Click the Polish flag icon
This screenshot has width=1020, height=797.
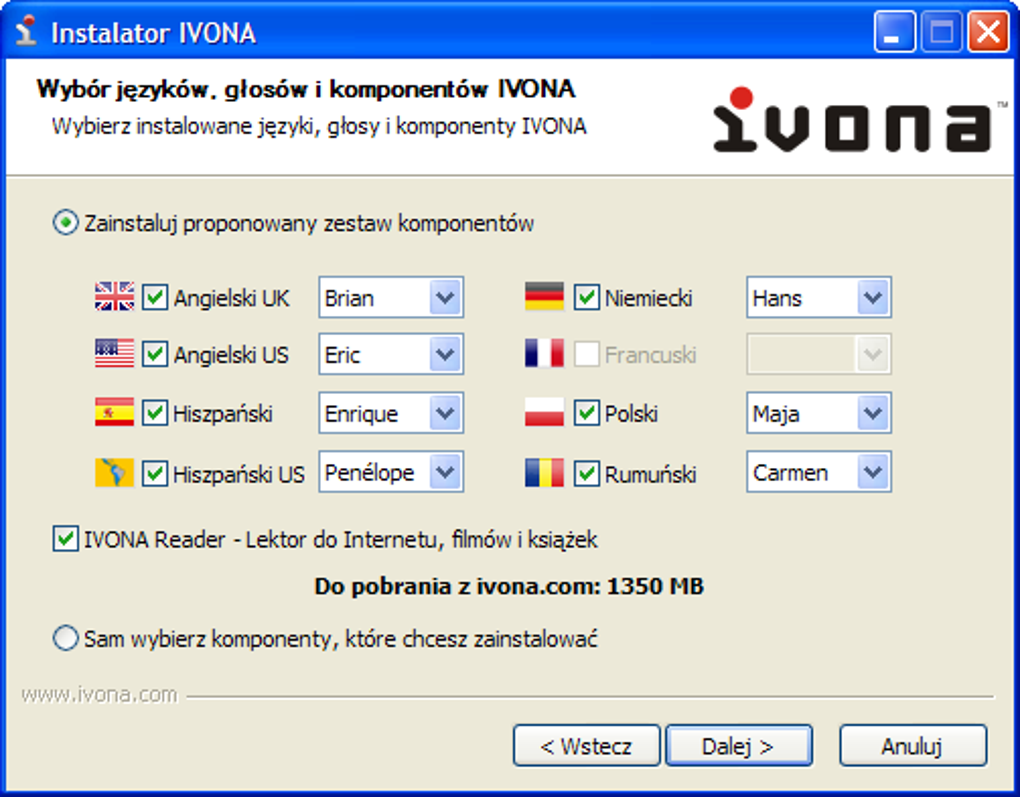click(544, 412)
